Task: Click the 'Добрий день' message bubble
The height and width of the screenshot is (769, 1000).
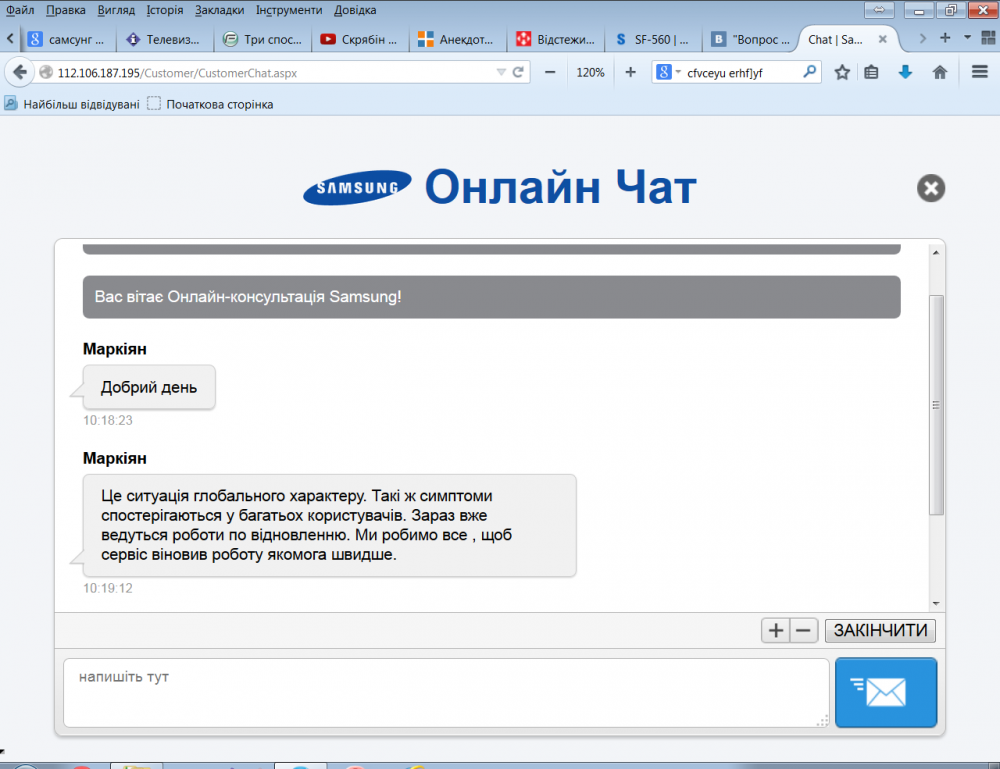Action: tap(149, 387)
